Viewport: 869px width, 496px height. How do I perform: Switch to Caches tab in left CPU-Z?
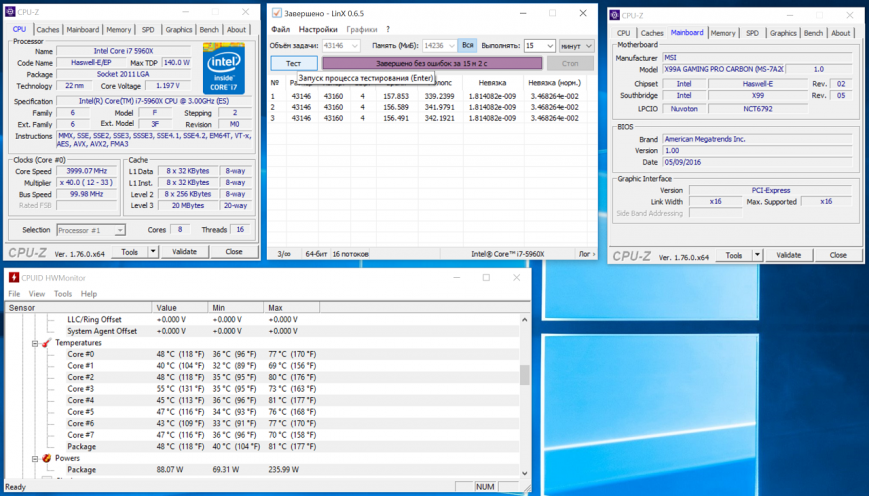coord(48,29)
